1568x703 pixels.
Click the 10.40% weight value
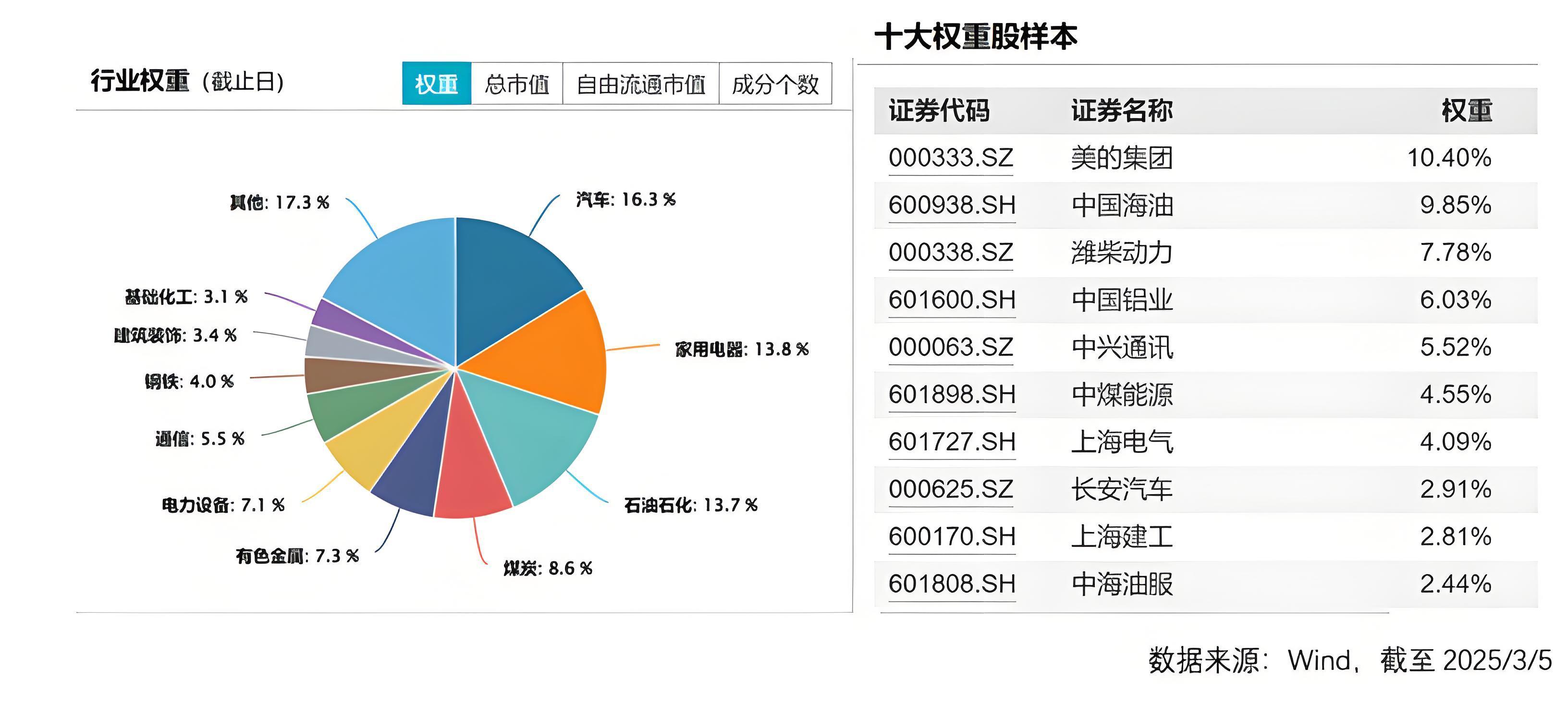(x=1449, y=158)
